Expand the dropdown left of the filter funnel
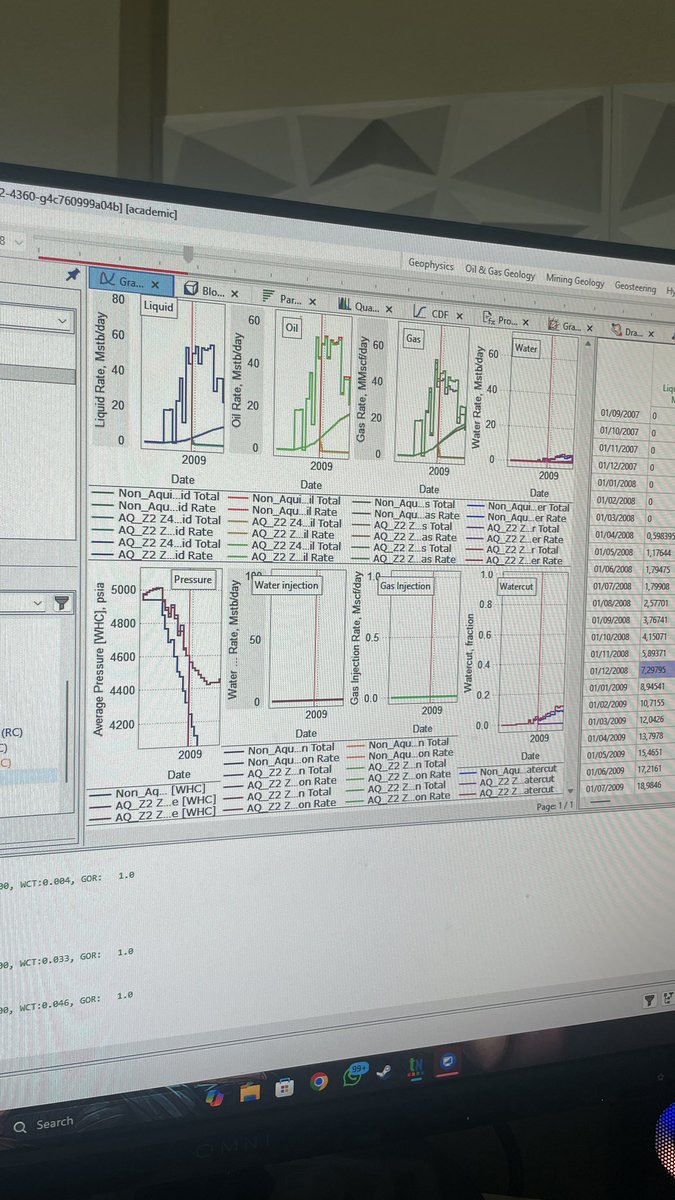 38,603
